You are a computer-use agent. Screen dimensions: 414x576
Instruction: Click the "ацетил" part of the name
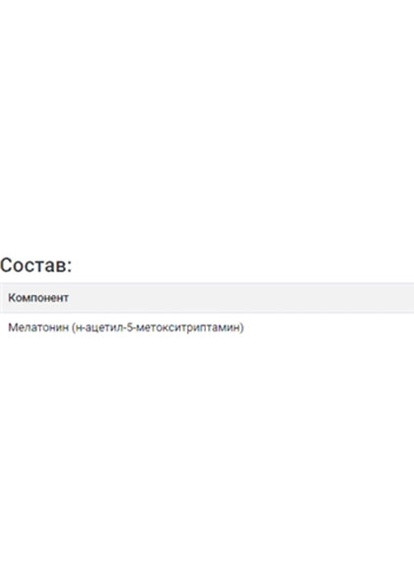click(101, 327)
